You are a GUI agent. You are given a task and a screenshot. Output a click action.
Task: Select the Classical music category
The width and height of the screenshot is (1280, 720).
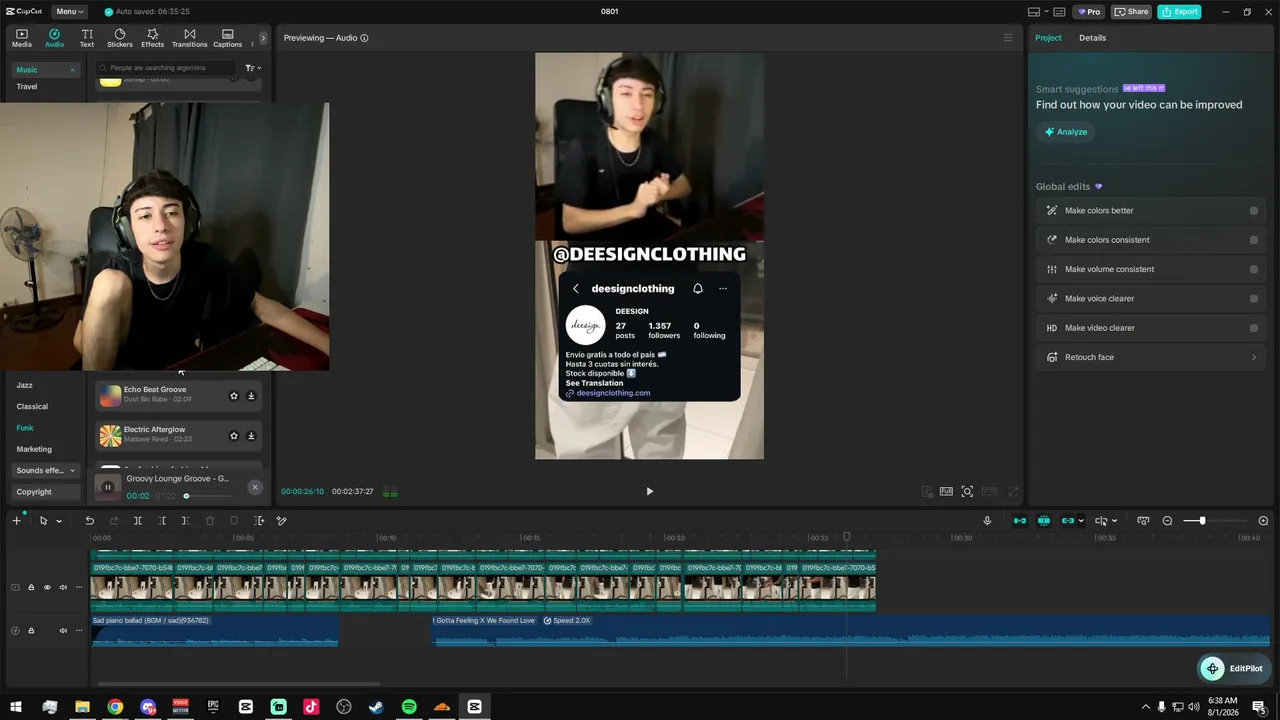coord(32,407)
